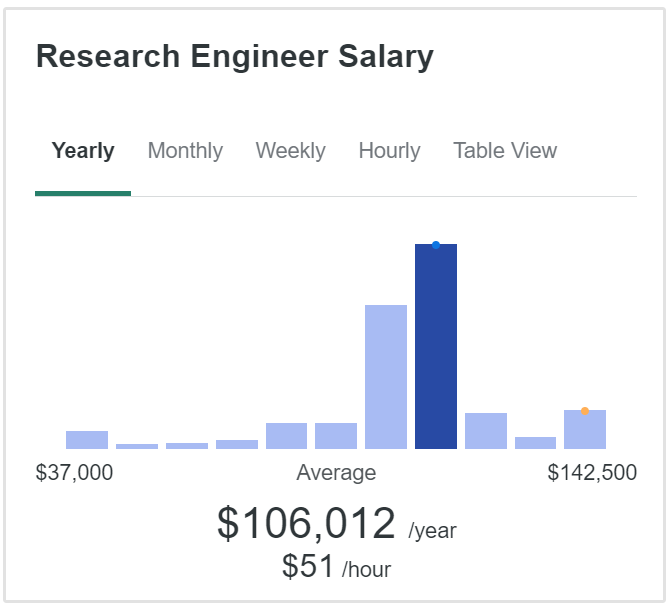
Task: Click the $106,012 yearly salary figure
Action: pyautogui.click(x=307, y=524)
